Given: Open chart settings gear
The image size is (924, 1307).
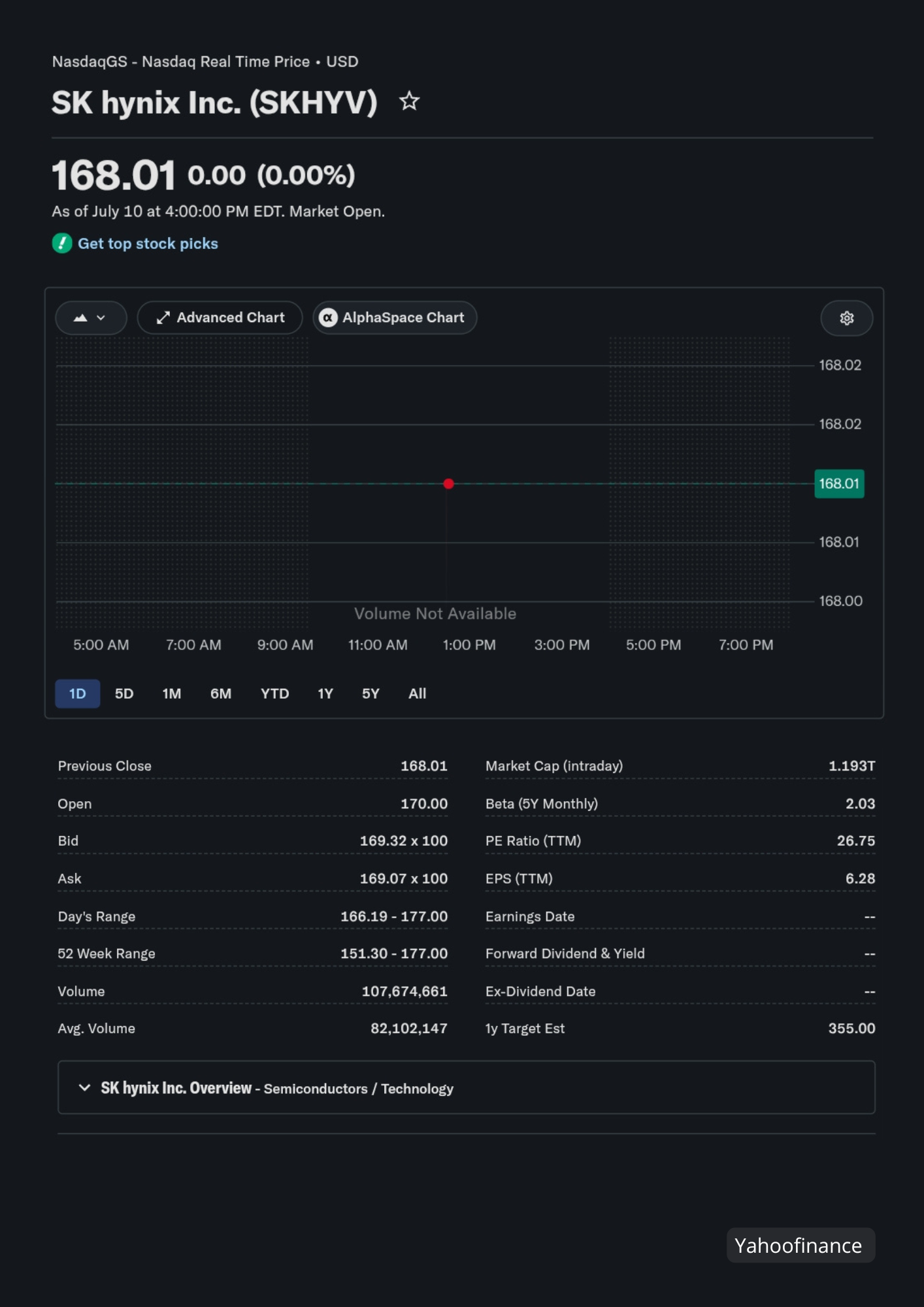Looking at the screenshot, I should 847,318.
